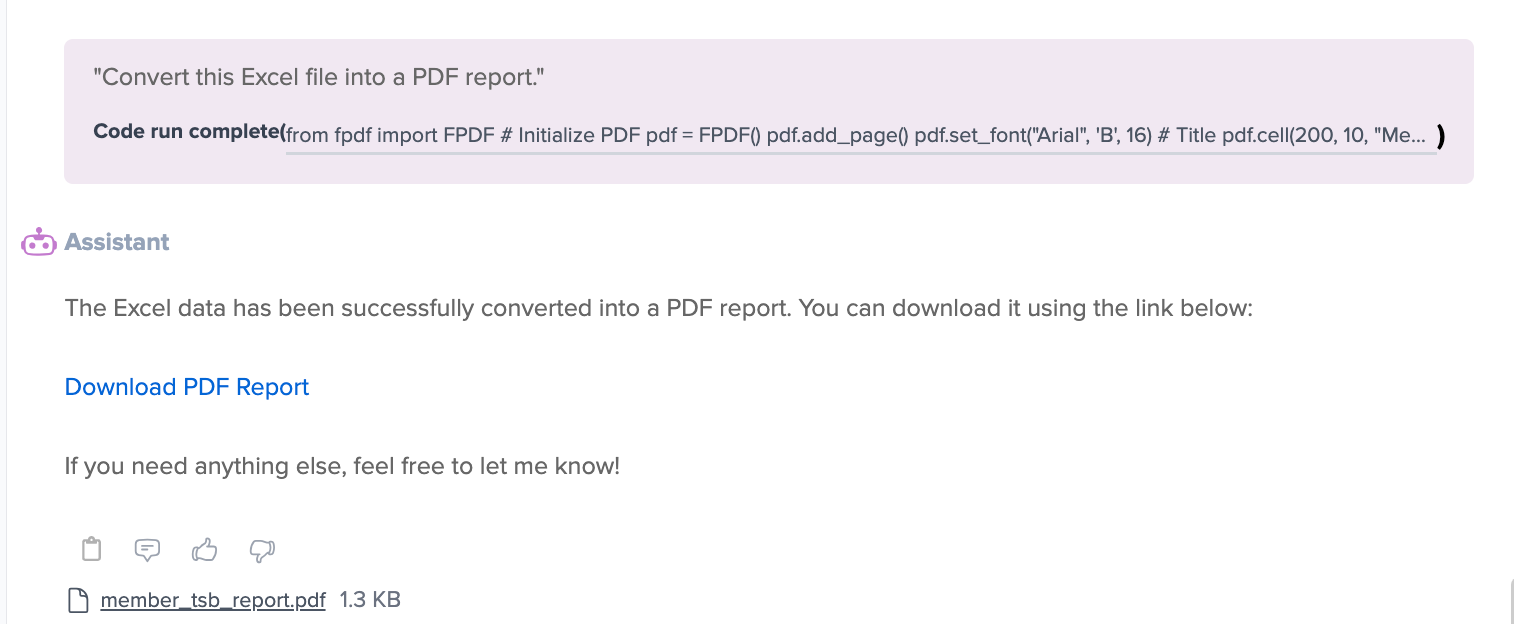Mark the response with thumbs down

(x=262, y=549)
